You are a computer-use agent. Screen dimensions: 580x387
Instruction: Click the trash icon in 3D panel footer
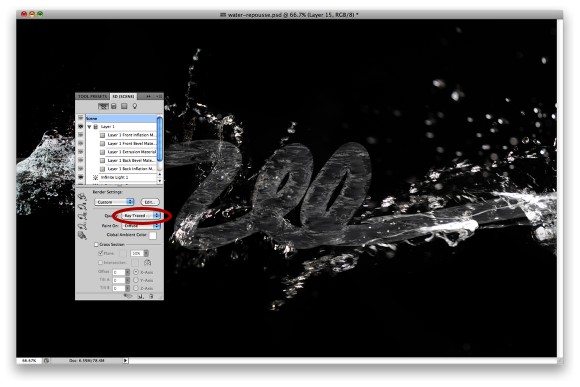coord(151,296)
